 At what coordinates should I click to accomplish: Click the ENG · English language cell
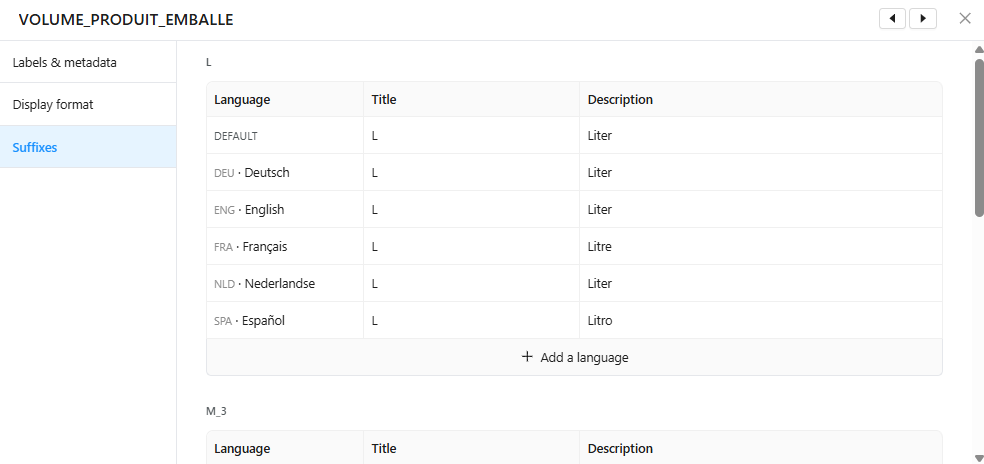(x=285, y=210)
